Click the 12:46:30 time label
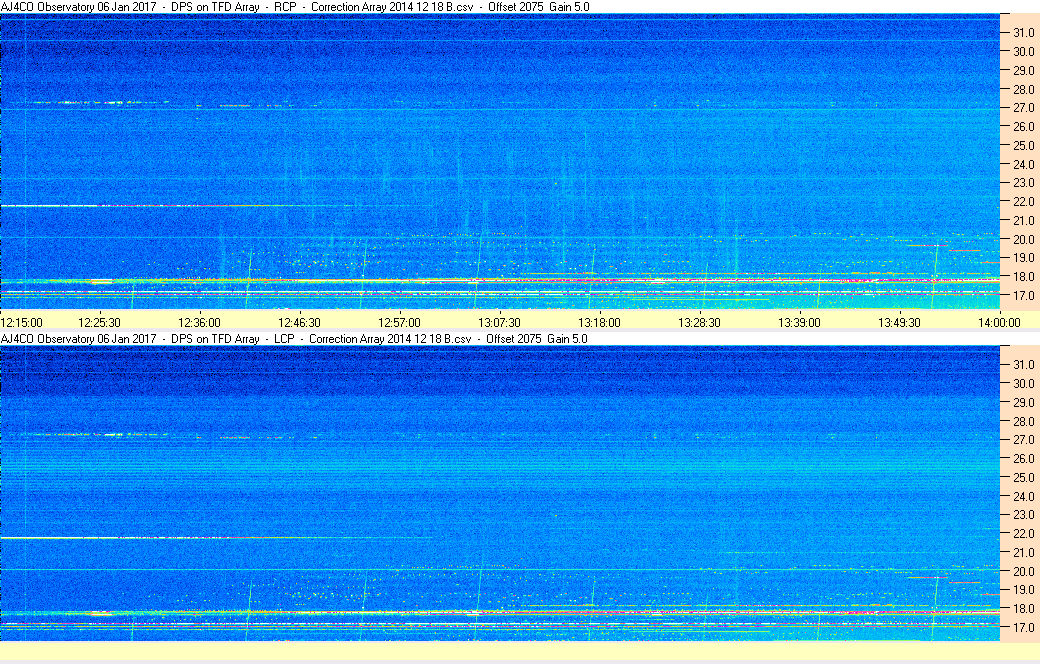Image resolution: width=1040 pixels, height=664 pixels. (x=299, y=322)
